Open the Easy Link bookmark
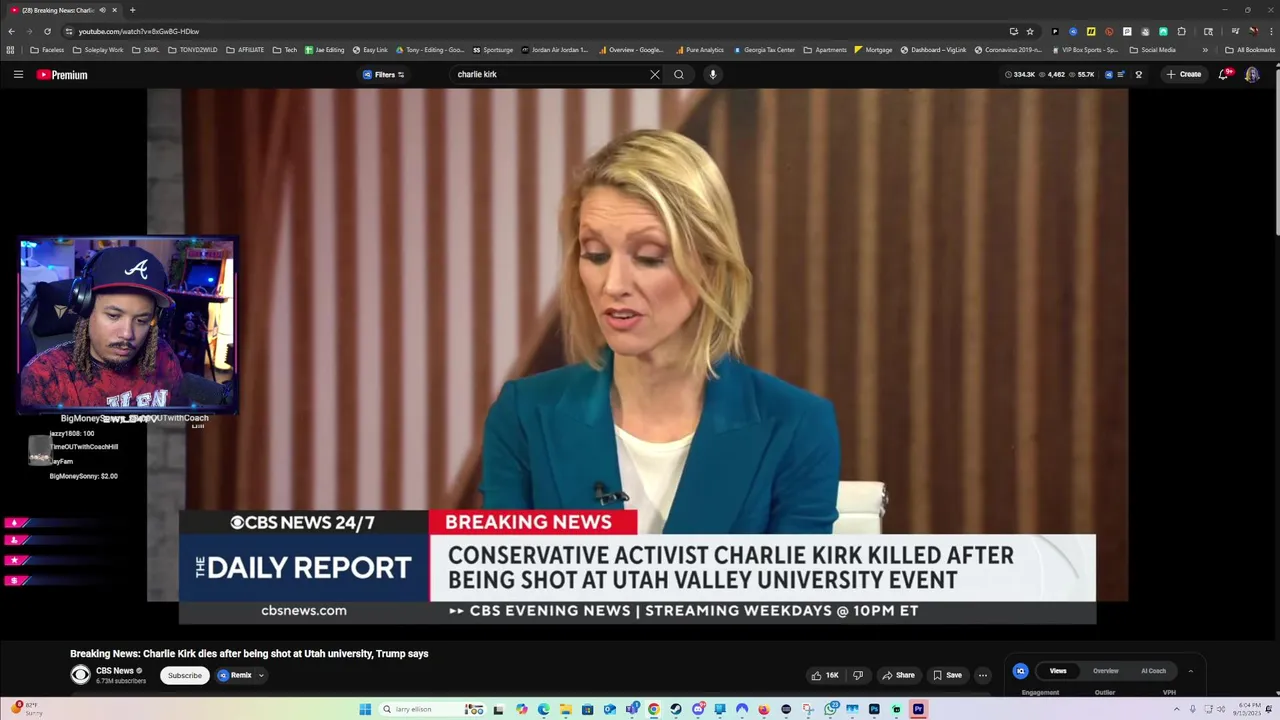Viewport: 1280px width, 720px height. pyautogui.click(x=370, y=50)
